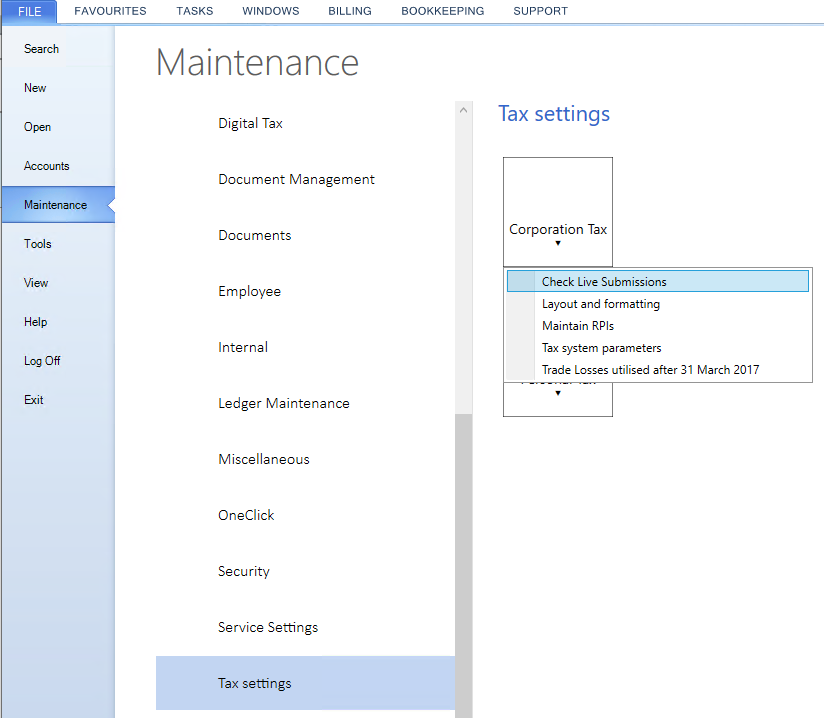Viewport: 824px width, 718px height.
Task: Click the category list scroll-up arrow
Action: click(x=464, y=110)
